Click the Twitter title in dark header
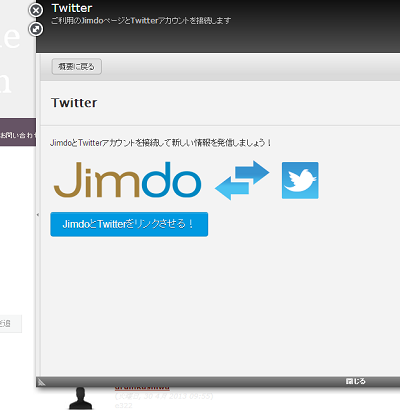Image resolution: width=400 pixels, height=410 pixels. [72, 8]
